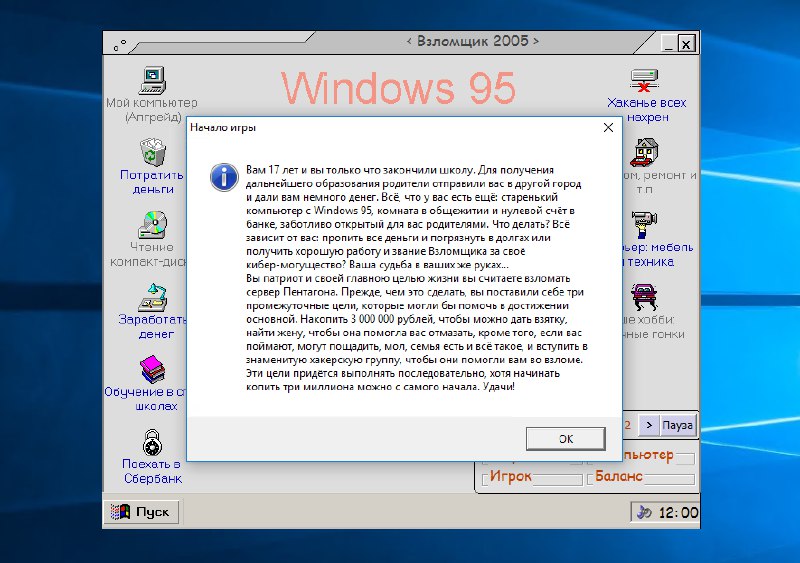Click the blue information icon in dialog

(x=224, y=177)
